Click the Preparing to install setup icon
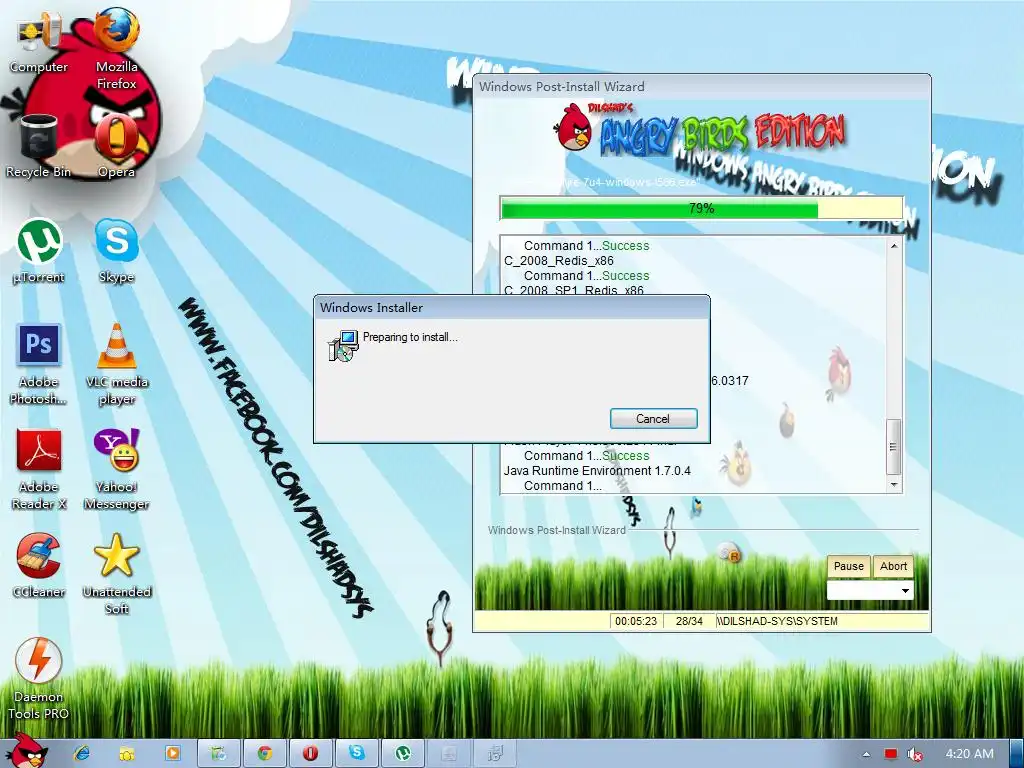The width and height of the screenshot is (1024, 768). click(x=343, y=345)
